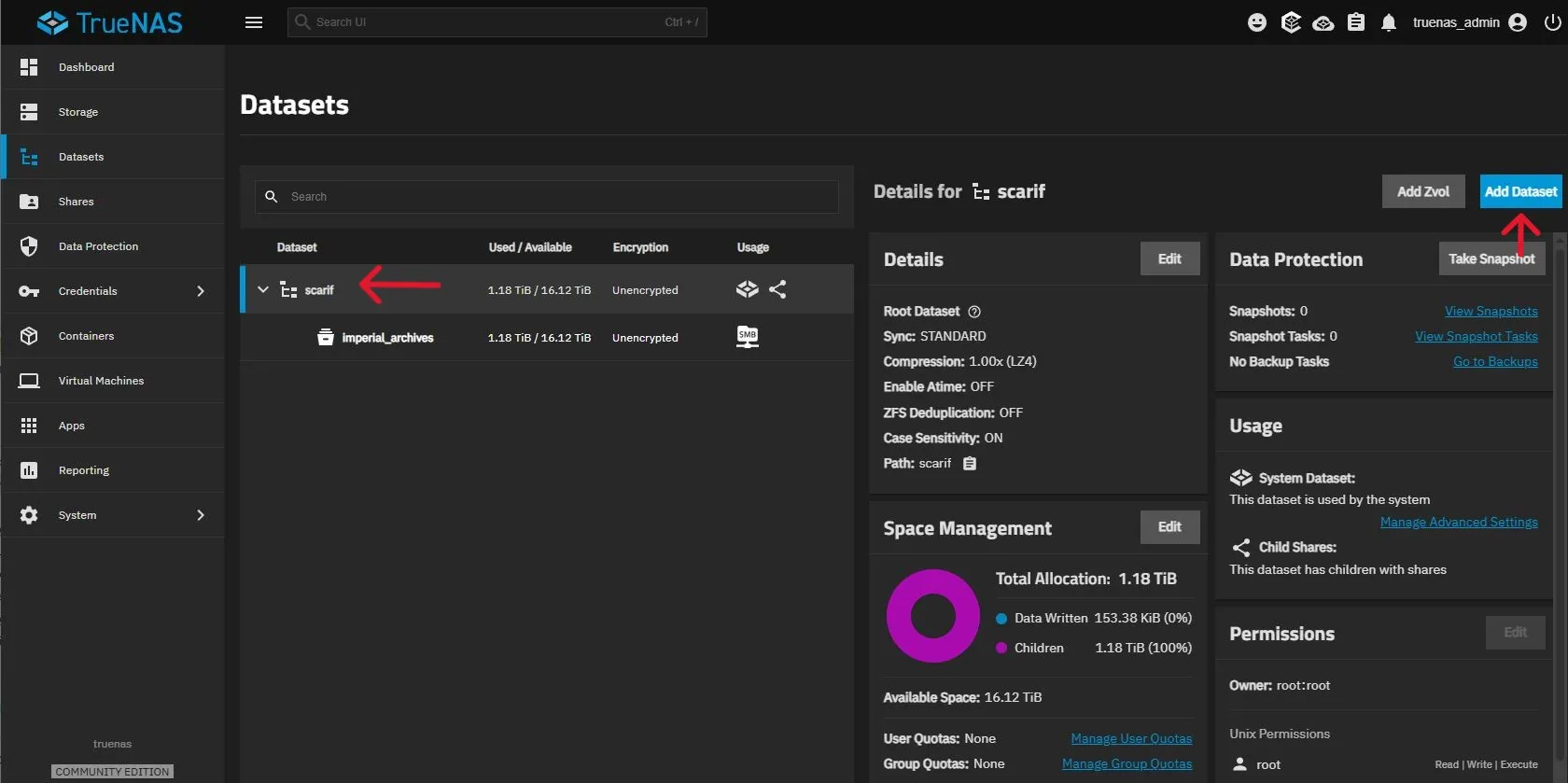Click the Root Dataset help question icon
1568x783 pixels.
coord(974,312)
